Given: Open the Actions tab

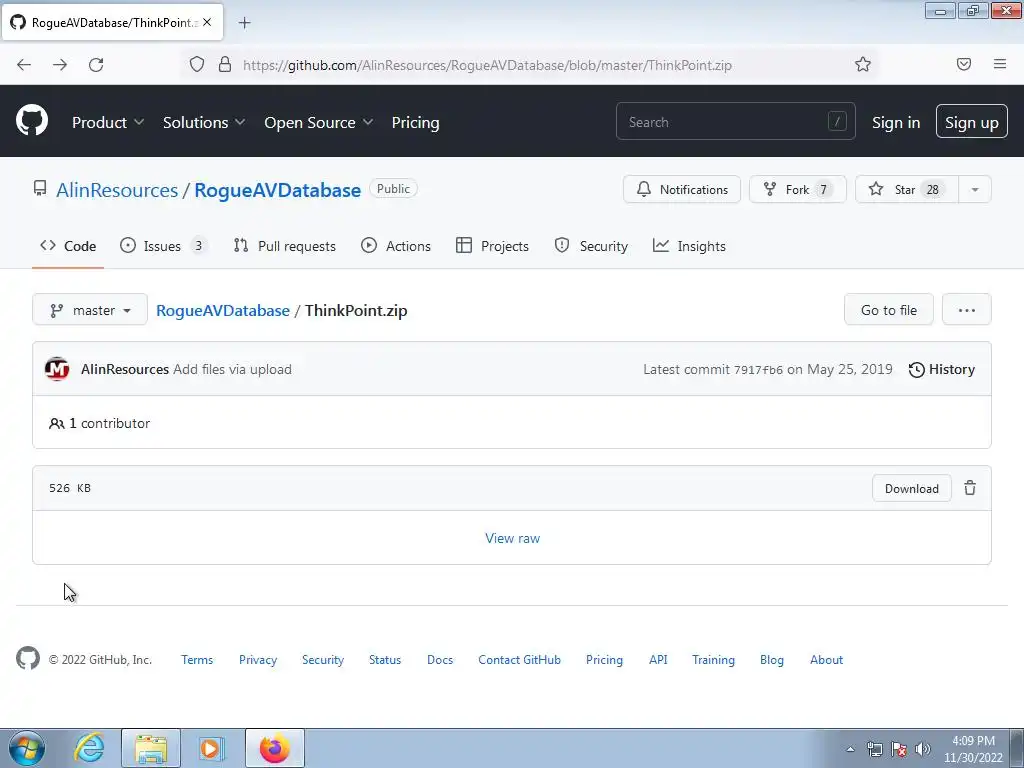Looking at the screenshot, I should point(396,246).
